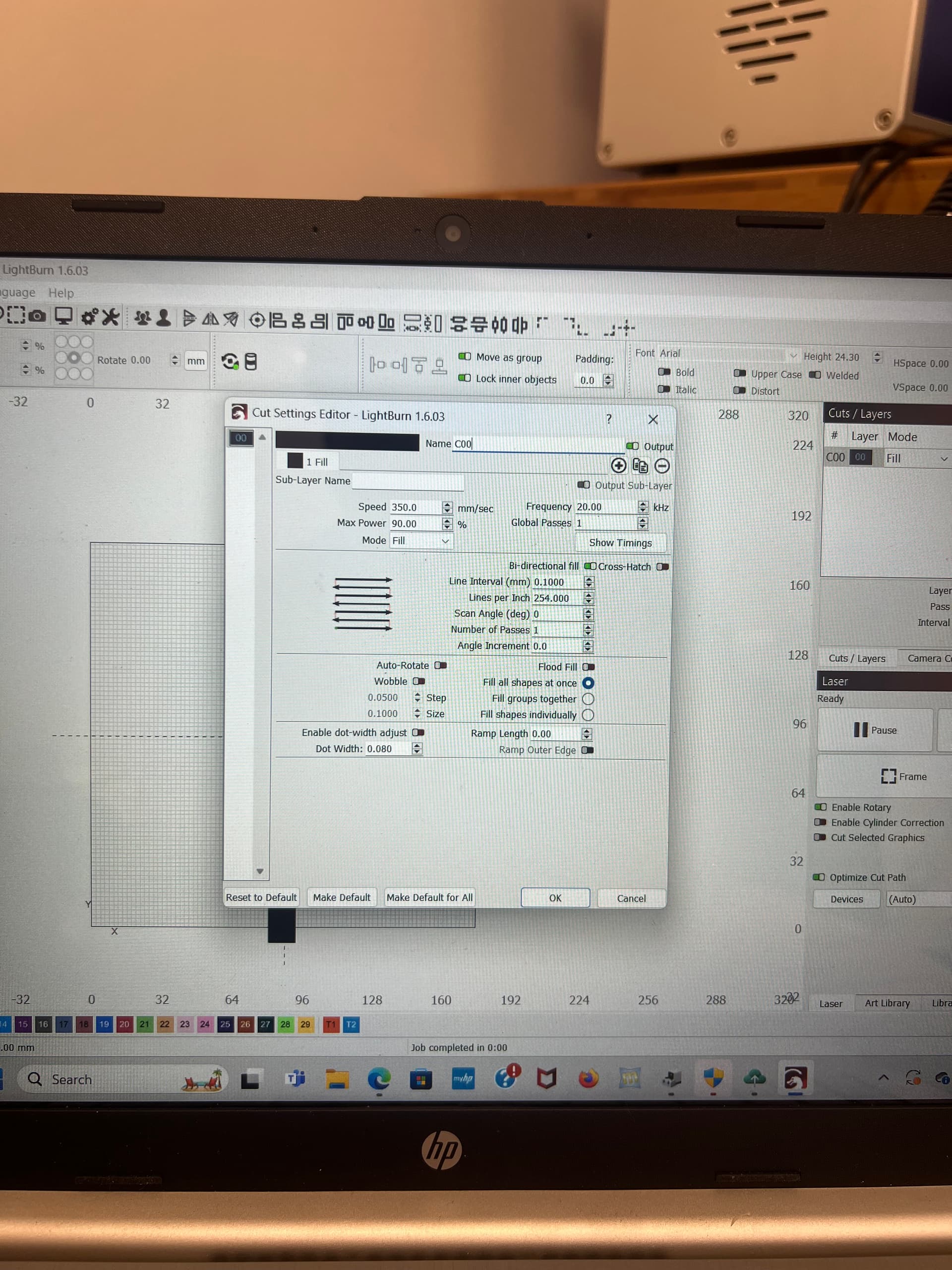Click the gear settings icon in toolbar
Viewport: 952px width, 1270px height.
point(89,317)
